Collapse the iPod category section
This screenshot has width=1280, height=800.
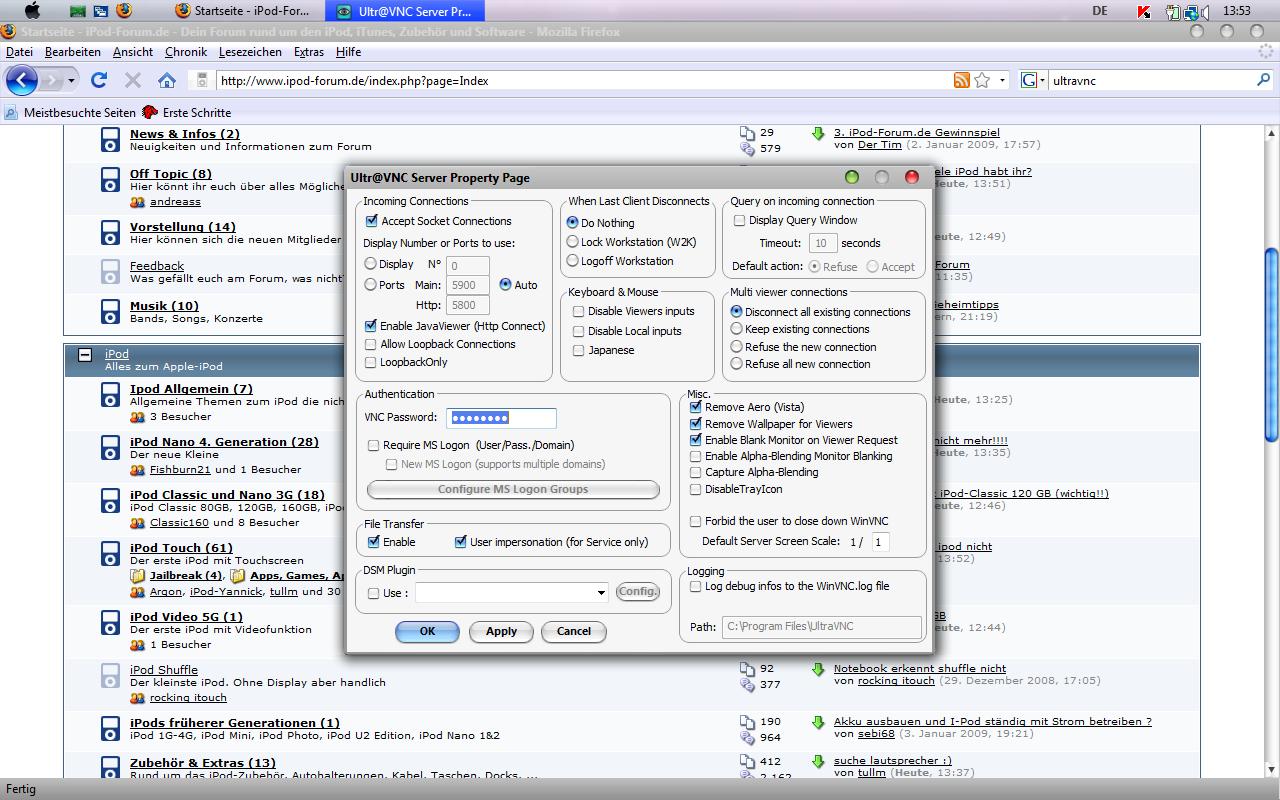click(x=85, y=354)
